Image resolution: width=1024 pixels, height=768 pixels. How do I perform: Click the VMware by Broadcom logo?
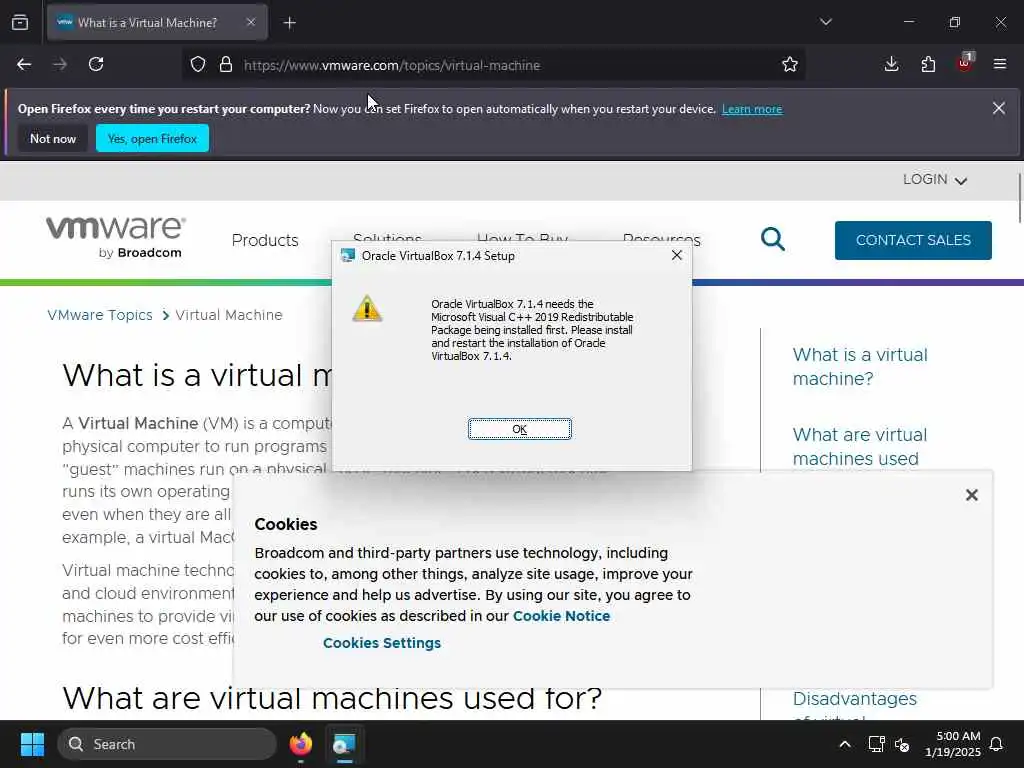[116, 238]
